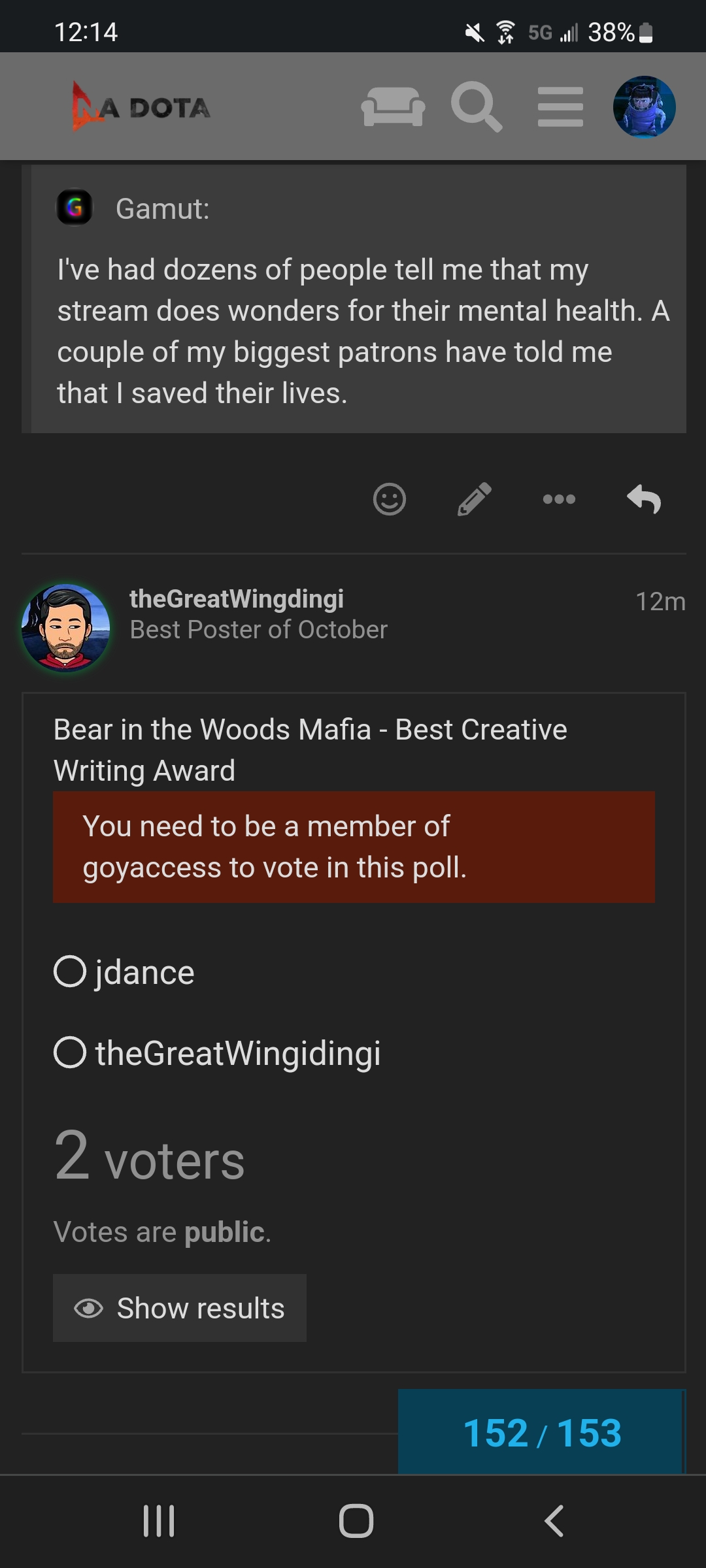Open theGreatWingdingi username link
Image resolution: width=706 pixels, height=1568 pixels.
coord(237,598)
